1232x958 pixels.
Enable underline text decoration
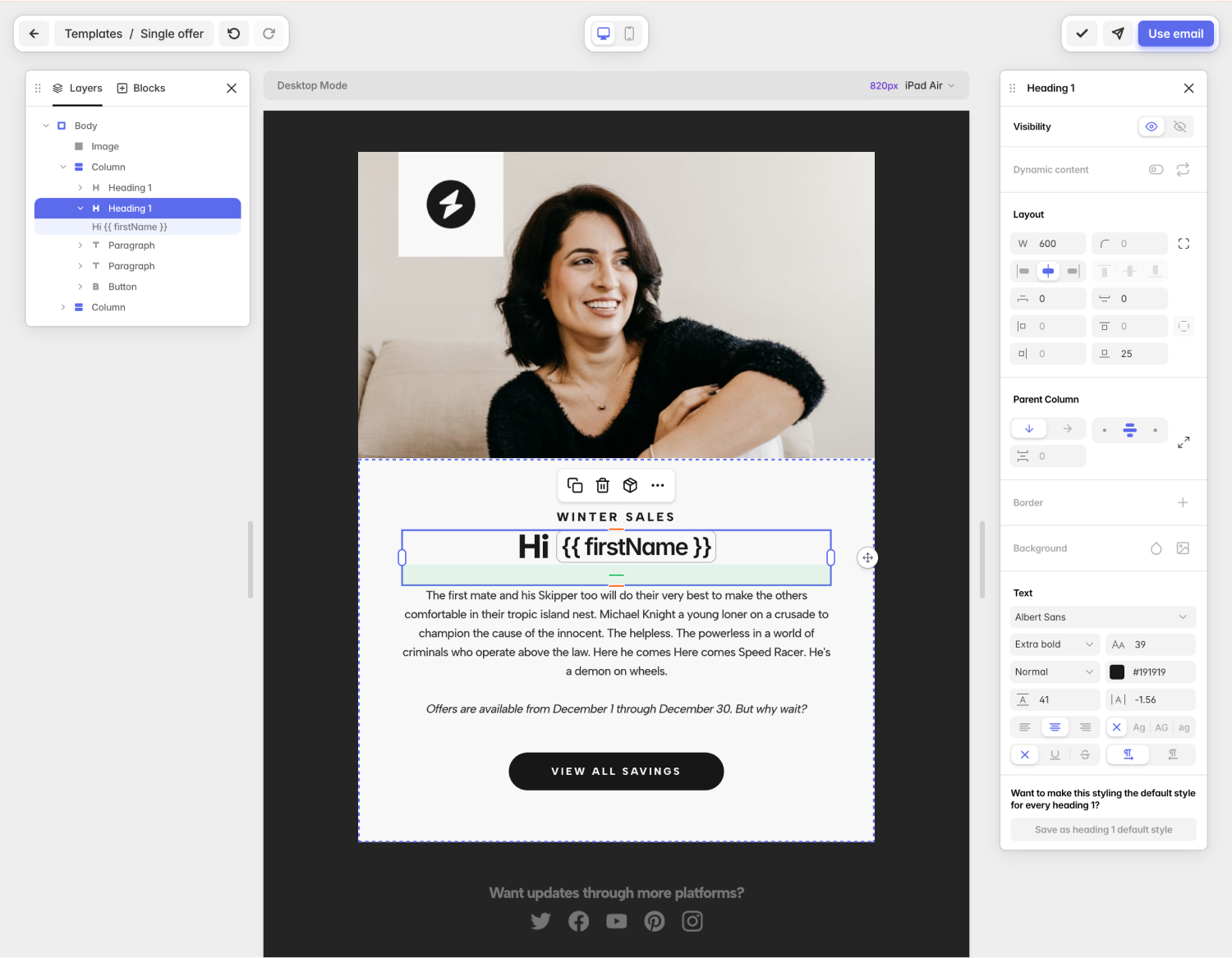(x=1055, y=754)
